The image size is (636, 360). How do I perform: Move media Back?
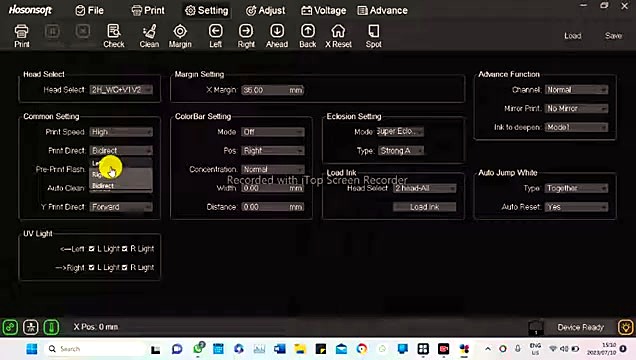pos(307,36)
